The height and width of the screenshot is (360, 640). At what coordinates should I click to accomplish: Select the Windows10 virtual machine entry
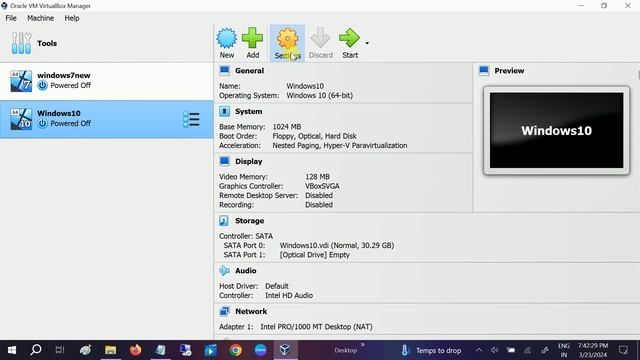tap(107, 119)
